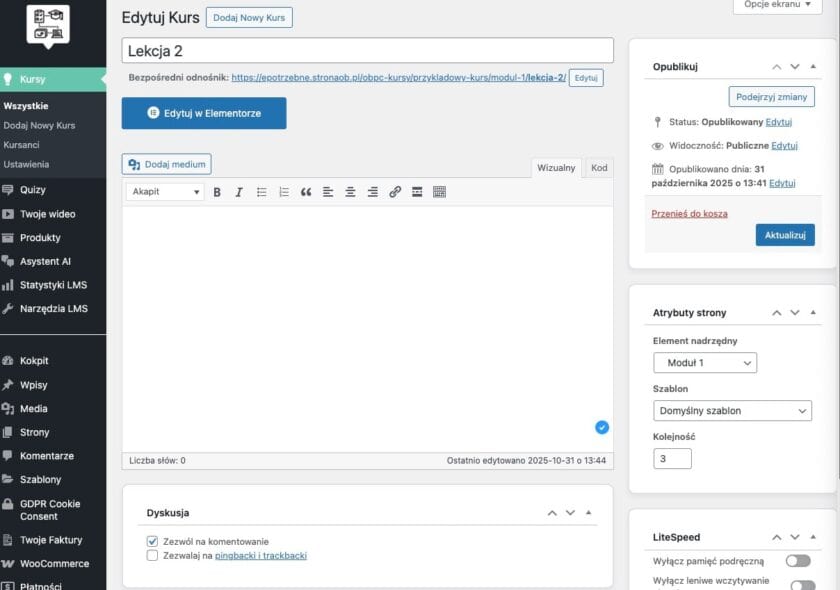This screenshot has height=590, width=840.
Task: Insert a hyperlink with the link icon
Action: pos(394,193)
